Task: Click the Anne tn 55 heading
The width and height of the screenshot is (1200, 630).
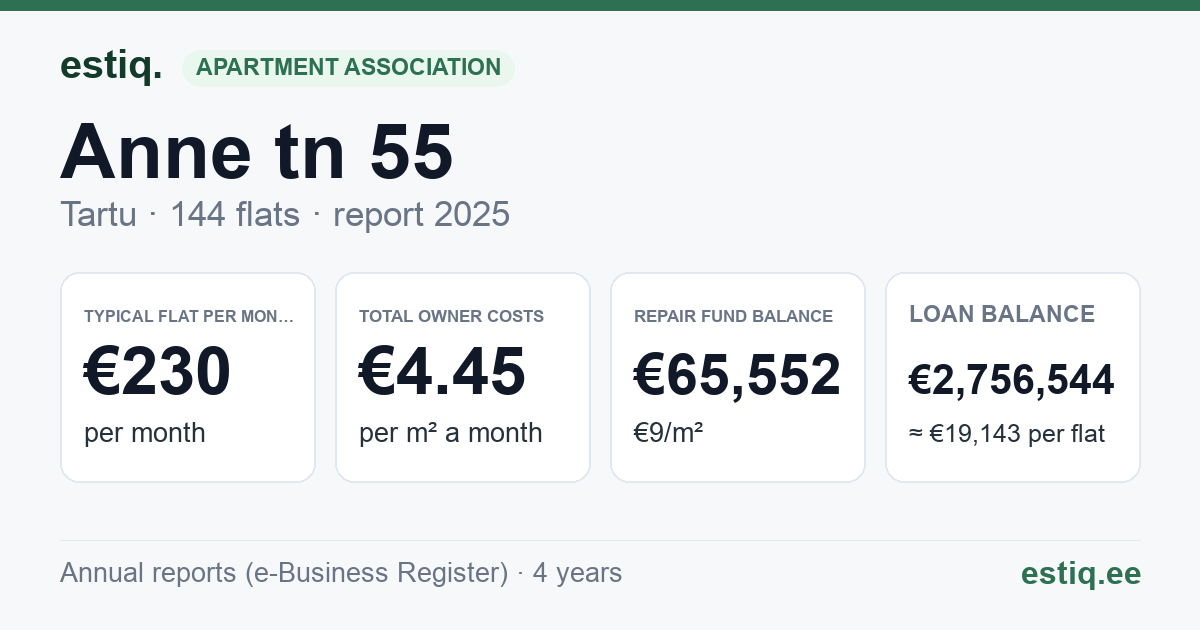Action: (257, 151)
